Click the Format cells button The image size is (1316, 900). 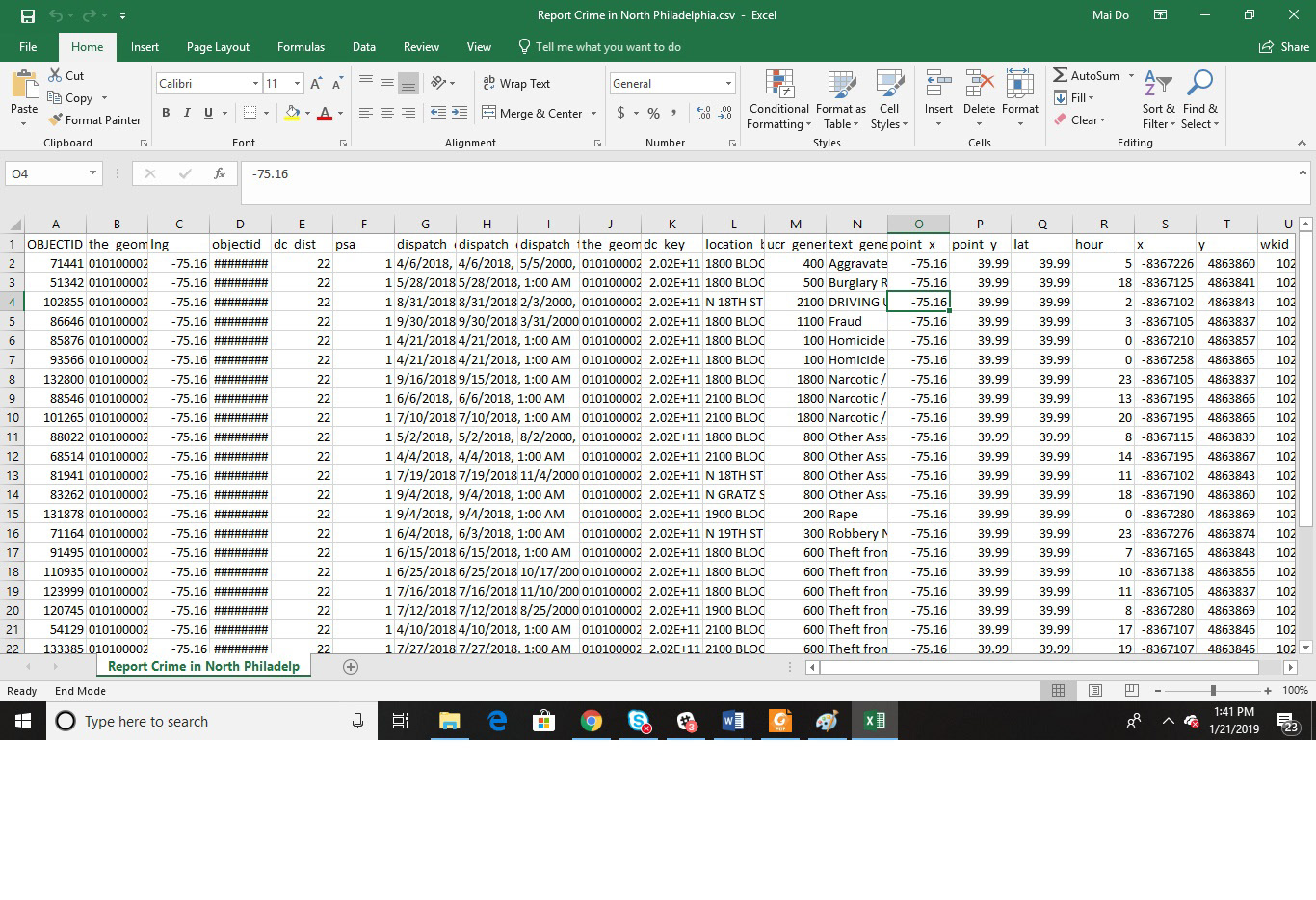[1019, 99]
